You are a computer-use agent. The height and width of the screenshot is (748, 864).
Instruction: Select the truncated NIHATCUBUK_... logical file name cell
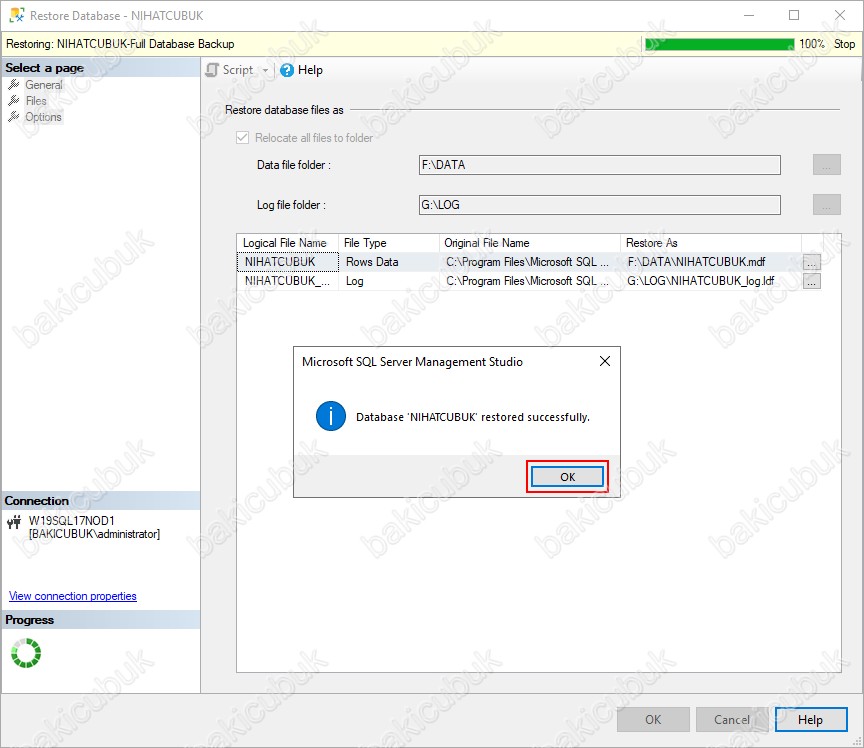pos(288,281)
